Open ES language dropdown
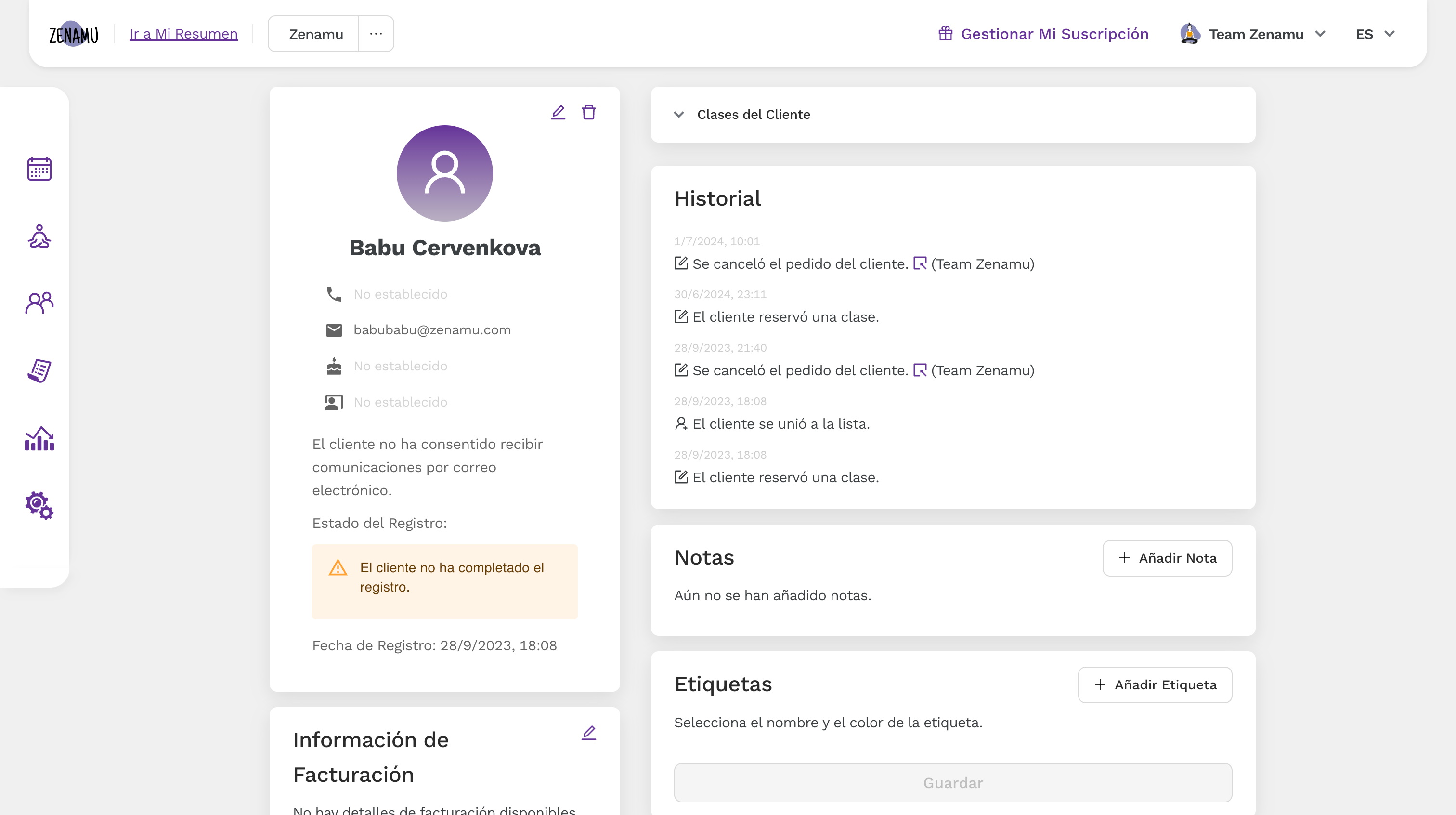This screenshot has height=815, width=1456. pyautogui.click(x=1375, y=34)
